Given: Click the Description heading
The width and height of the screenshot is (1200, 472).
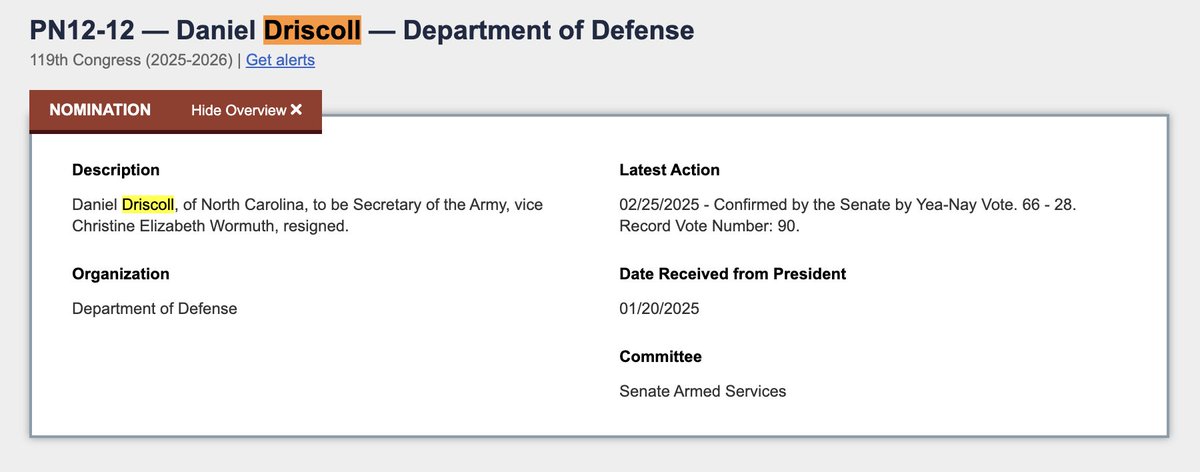Looking at the screenshot, I should point(115,170).
